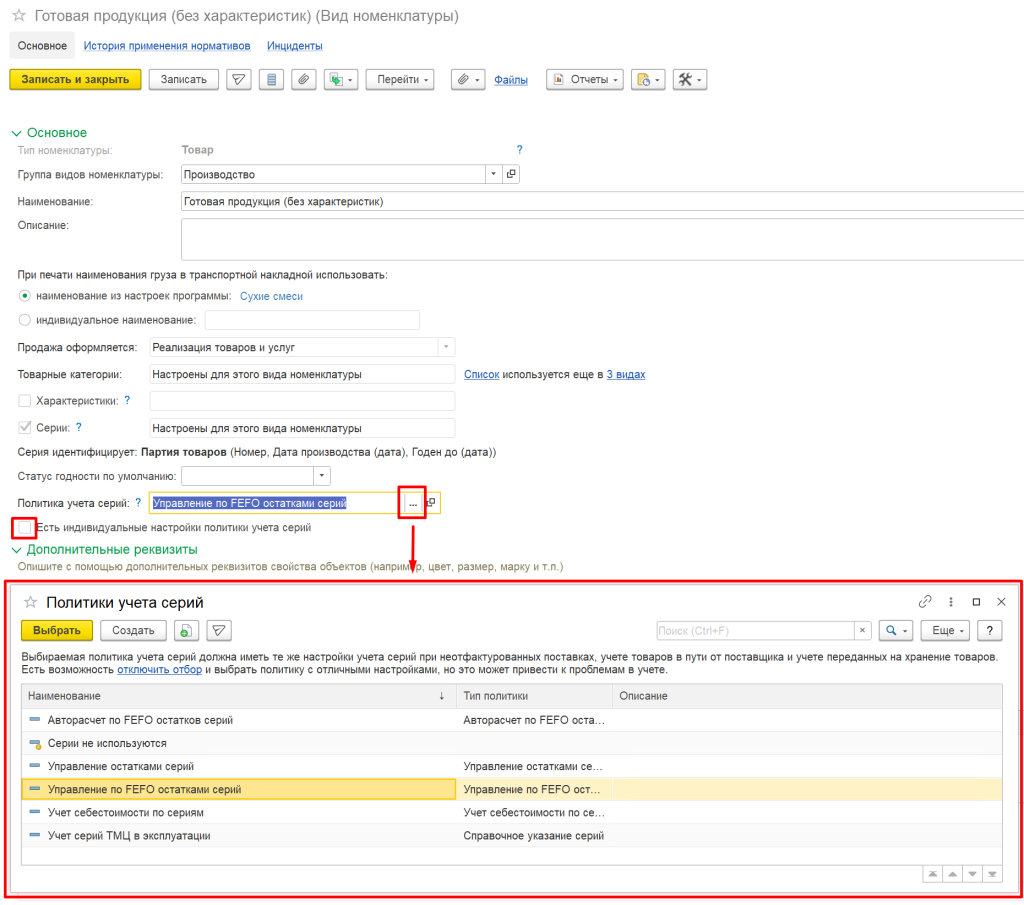Select row Серии не используются
The image size is (1024, 905).
(x=511, y=743)
